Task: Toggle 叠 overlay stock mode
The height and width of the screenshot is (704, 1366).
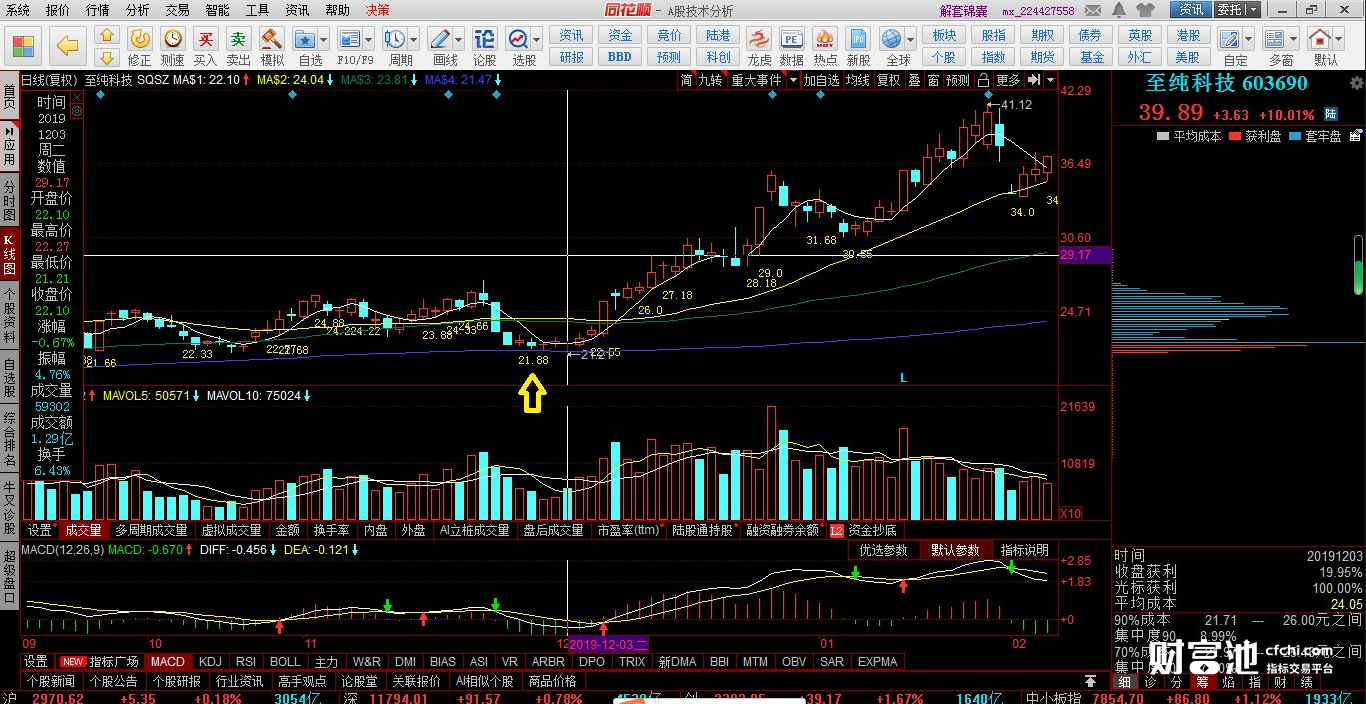Action: tap(913, 80)
